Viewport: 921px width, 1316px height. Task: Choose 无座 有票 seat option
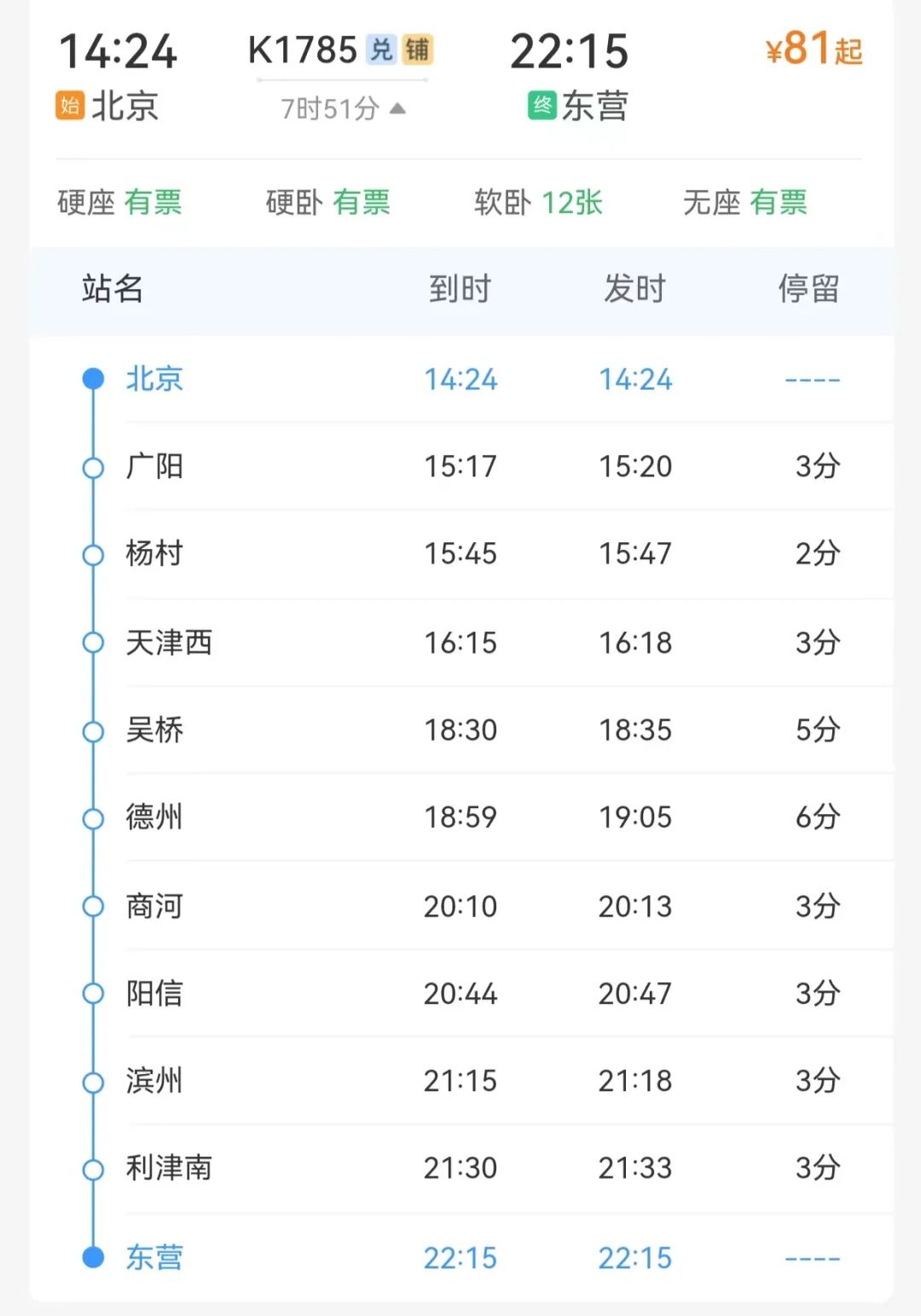[745, 203]
